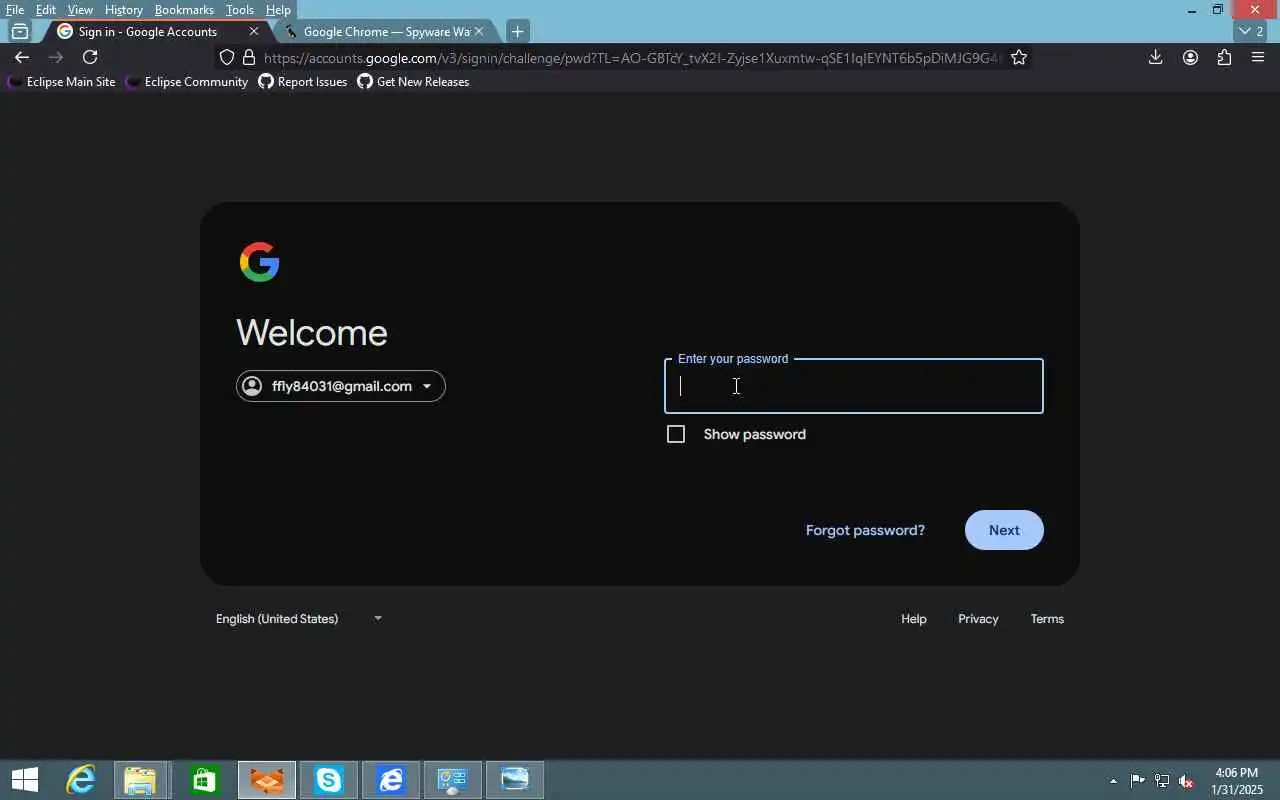The height and width of the screenshot is (800, 1280).
Task: Open Eclipse Main Site bookmark
Action: 61,82
